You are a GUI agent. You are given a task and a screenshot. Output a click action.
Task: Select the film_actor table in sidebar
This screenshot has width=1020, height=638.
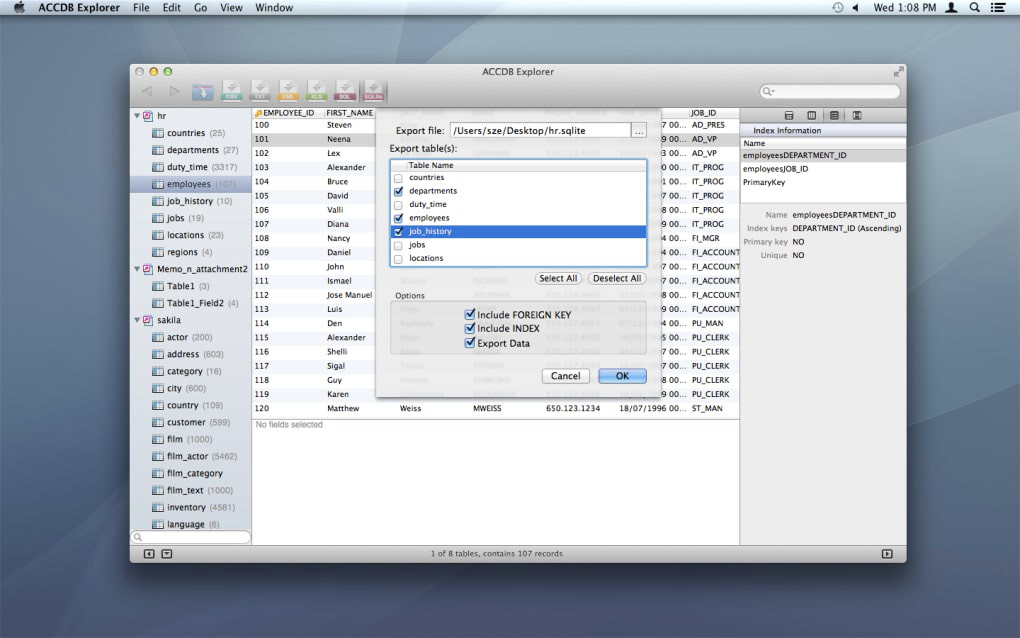[190, 457]
